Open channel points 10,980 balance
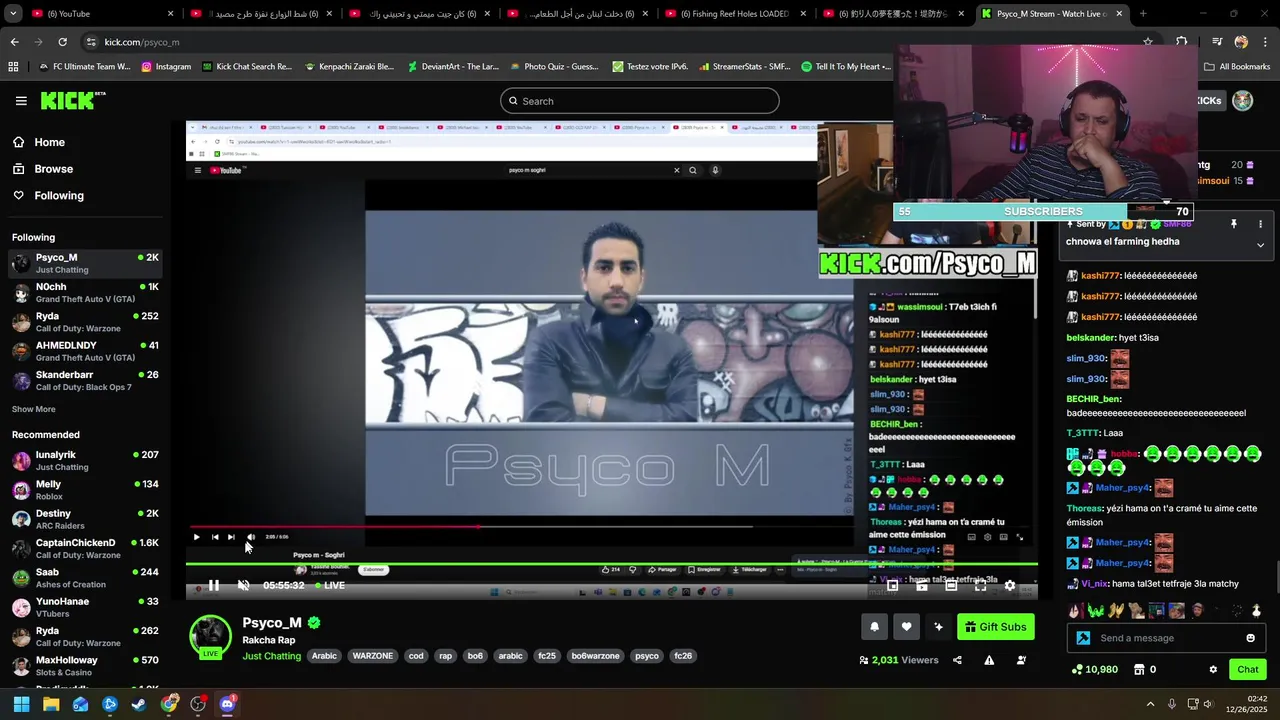This screenshot has width=1280, height=720. point(1094,669)
